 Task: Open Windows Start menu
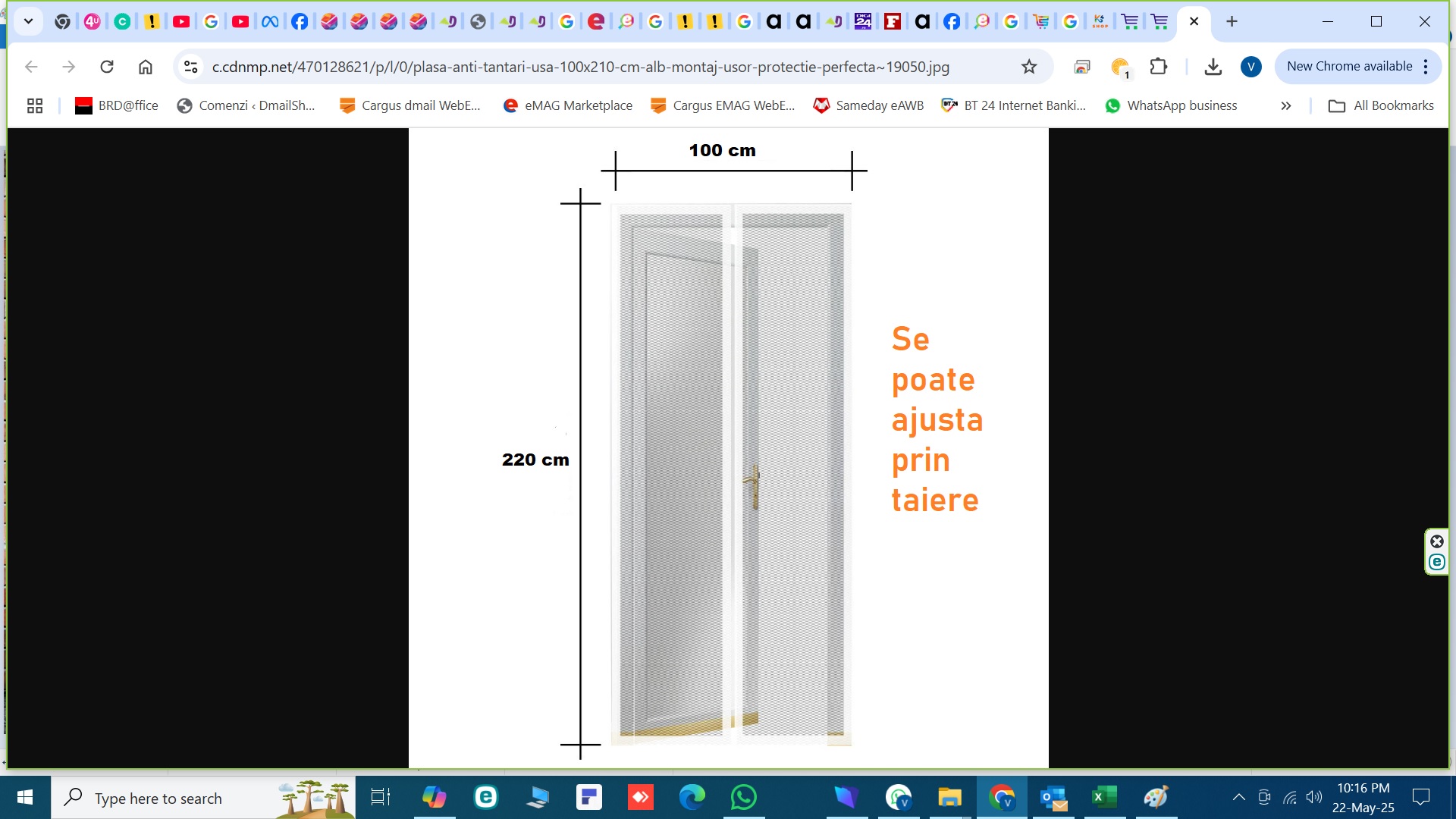25,798
